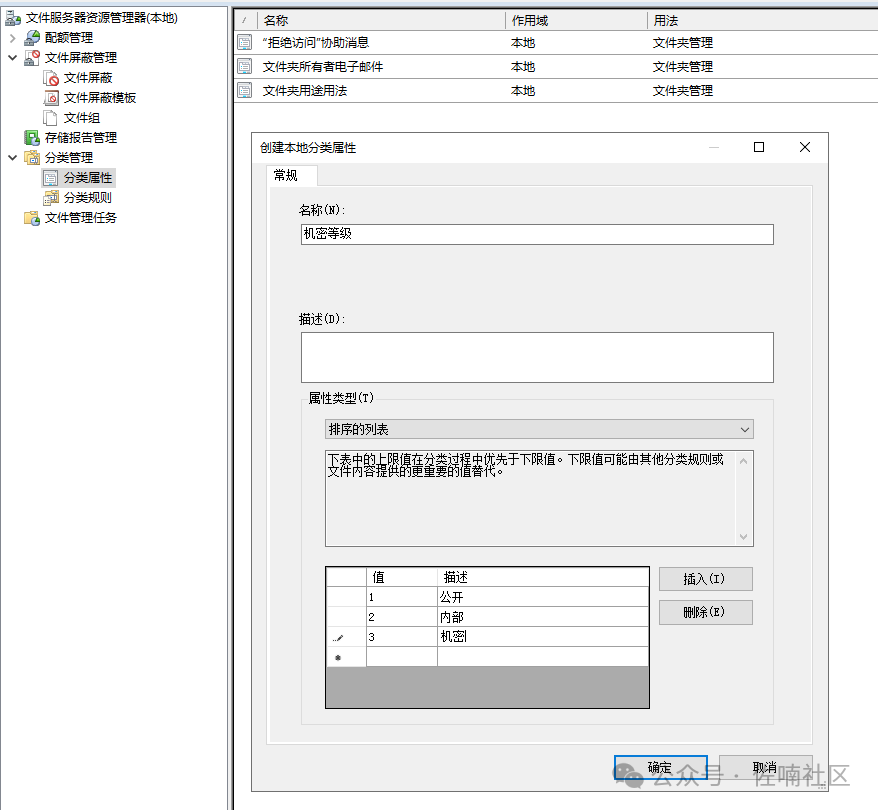This screenshot has height=810, width=878.
Task: Collapse the 分类管理 tree node
Action: click(12, 158)
